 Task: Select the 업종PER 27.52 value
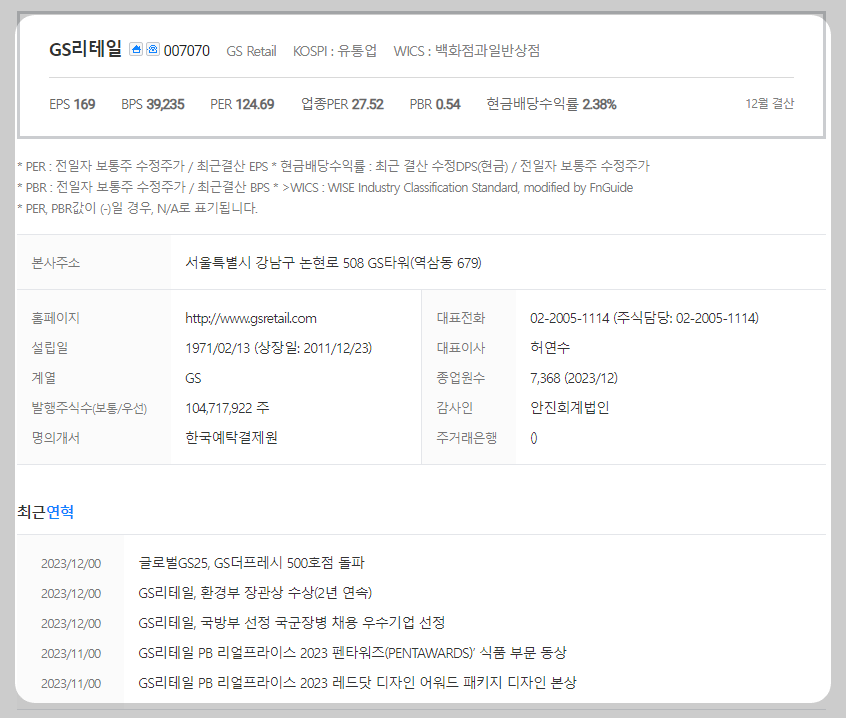click(x=342, y=104)
